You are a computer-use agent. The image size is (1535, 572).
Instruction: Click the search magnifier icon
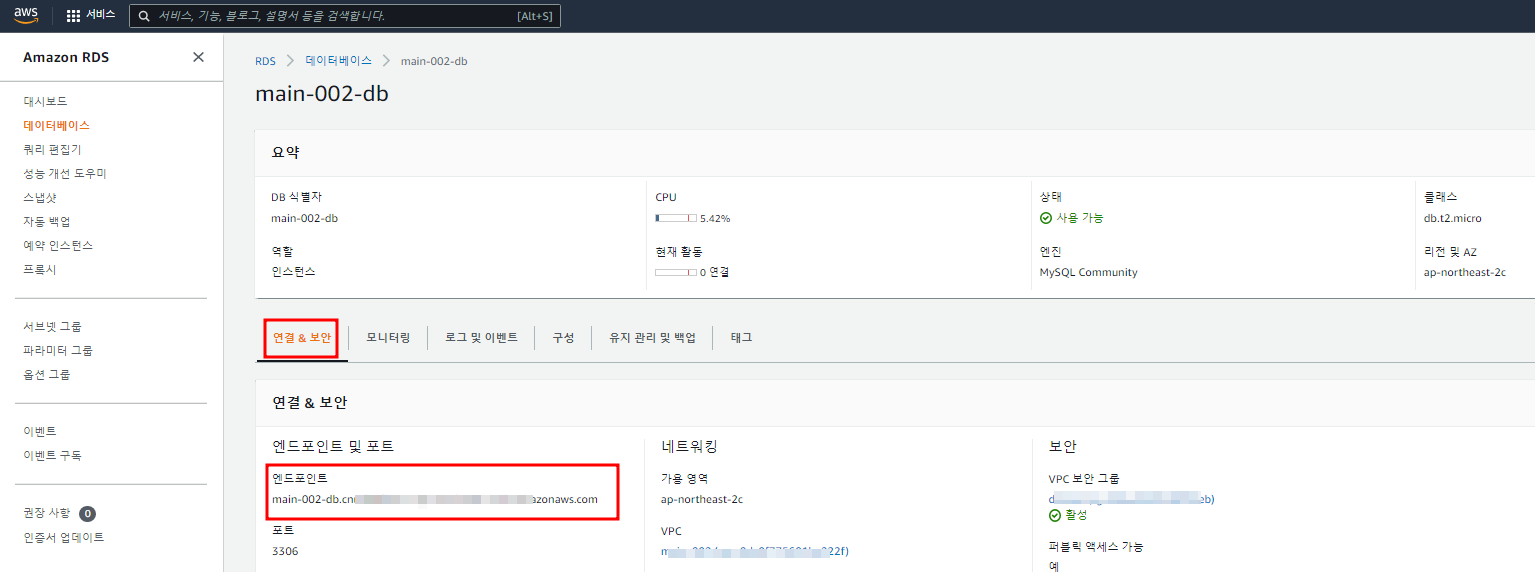click(x=145, y=16)
